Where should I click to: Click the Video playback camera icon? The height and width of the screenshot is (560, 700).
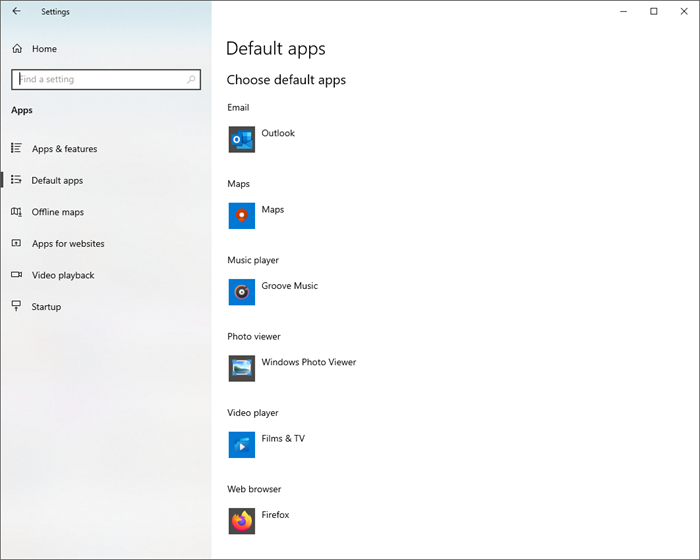(x=17, y=275)
